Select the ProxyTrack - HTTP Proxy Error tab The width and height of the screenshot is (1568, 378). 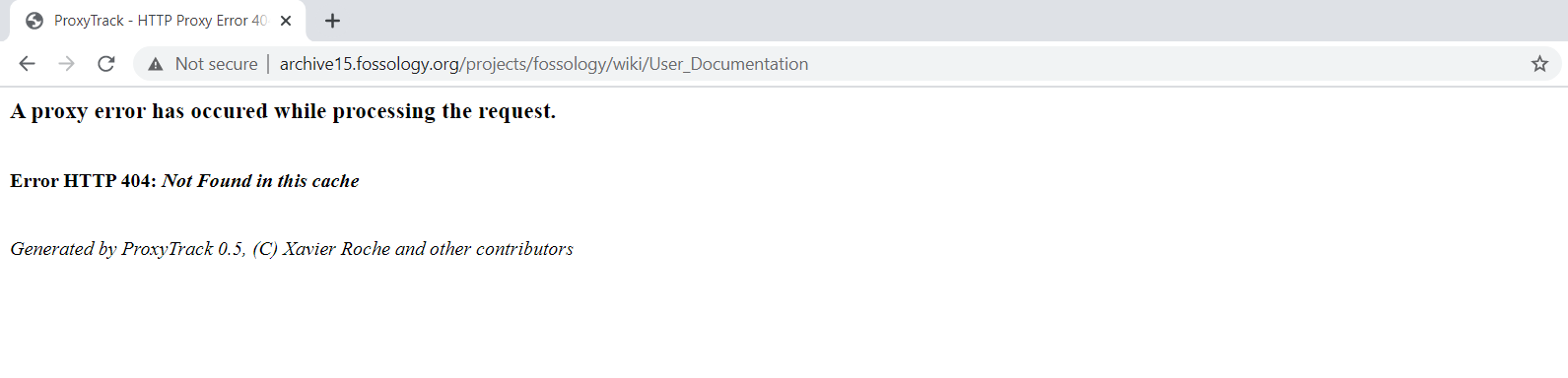pos(158,21)
